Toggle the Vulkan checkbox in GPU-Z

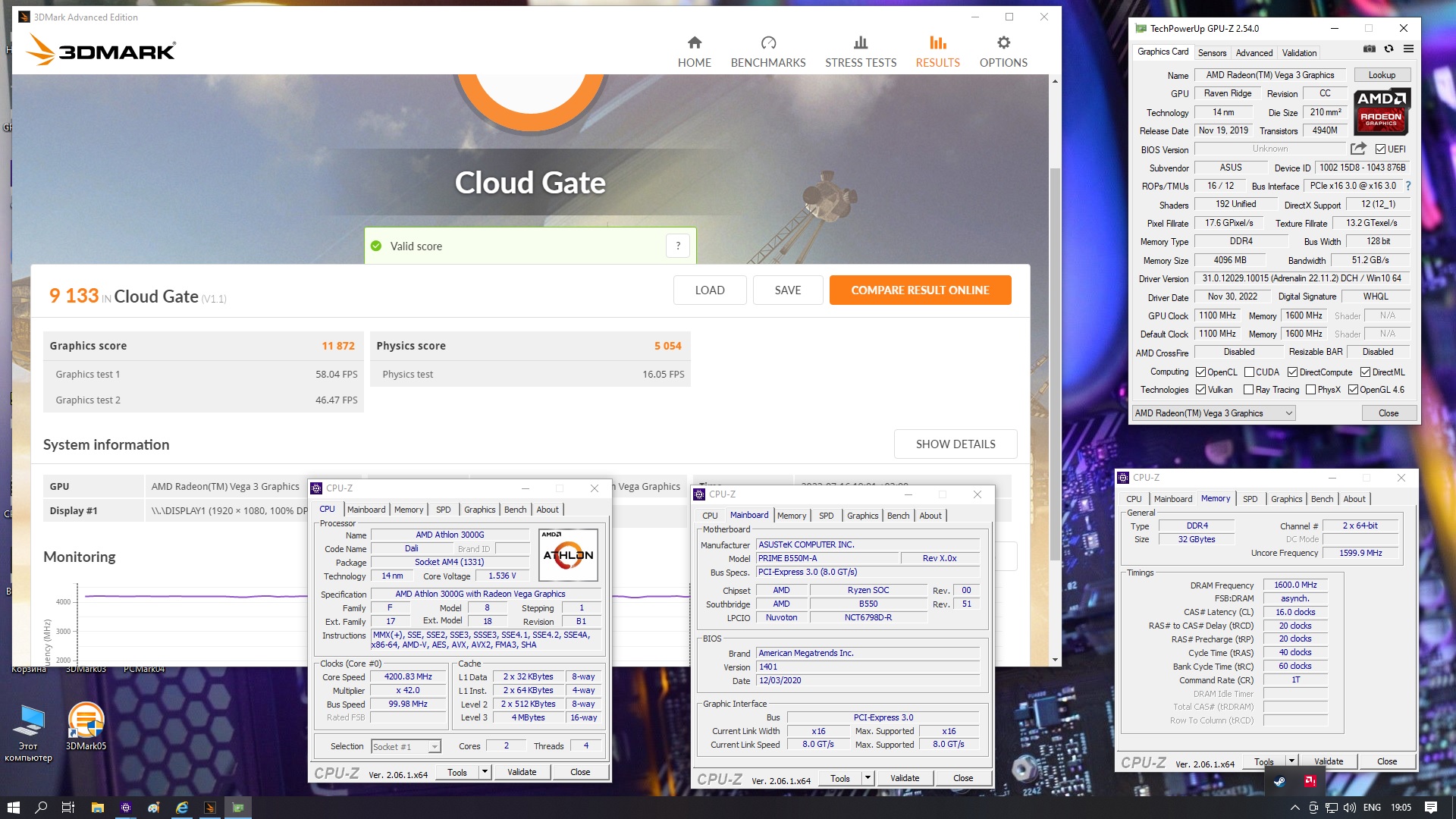(1200, 390)
